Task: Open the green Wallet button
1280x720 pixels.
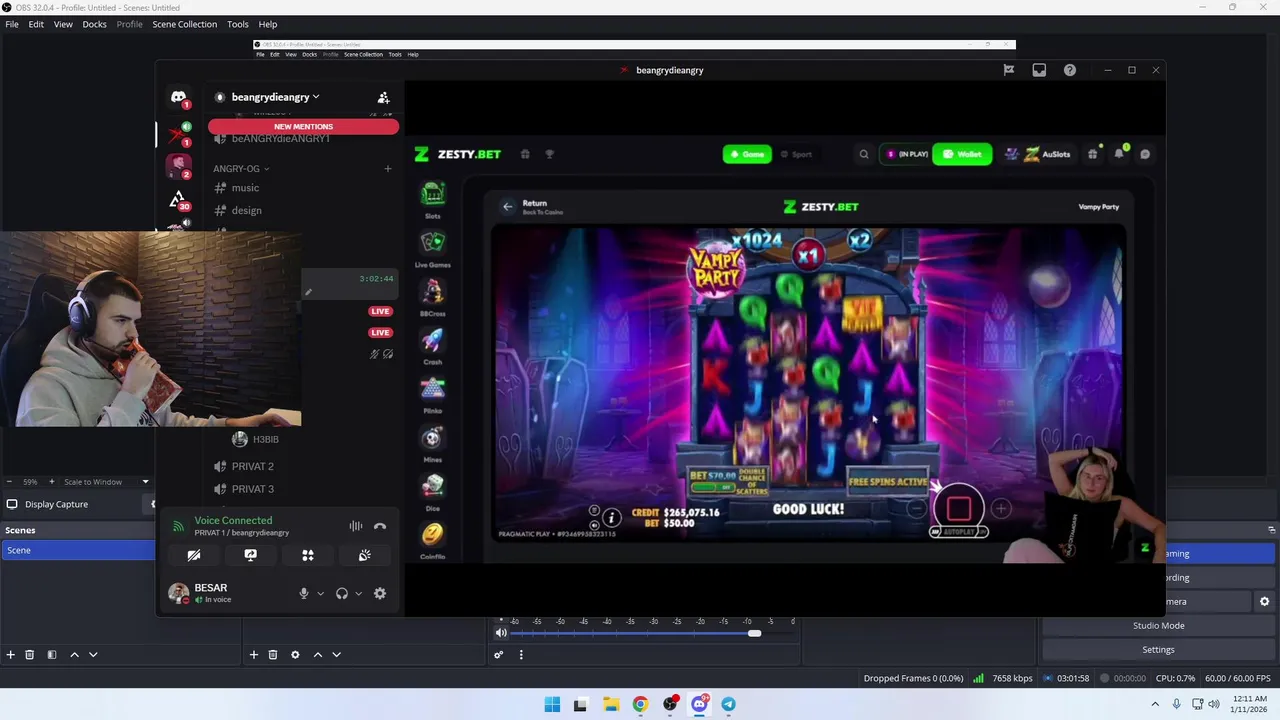Action: pos(962,154)
